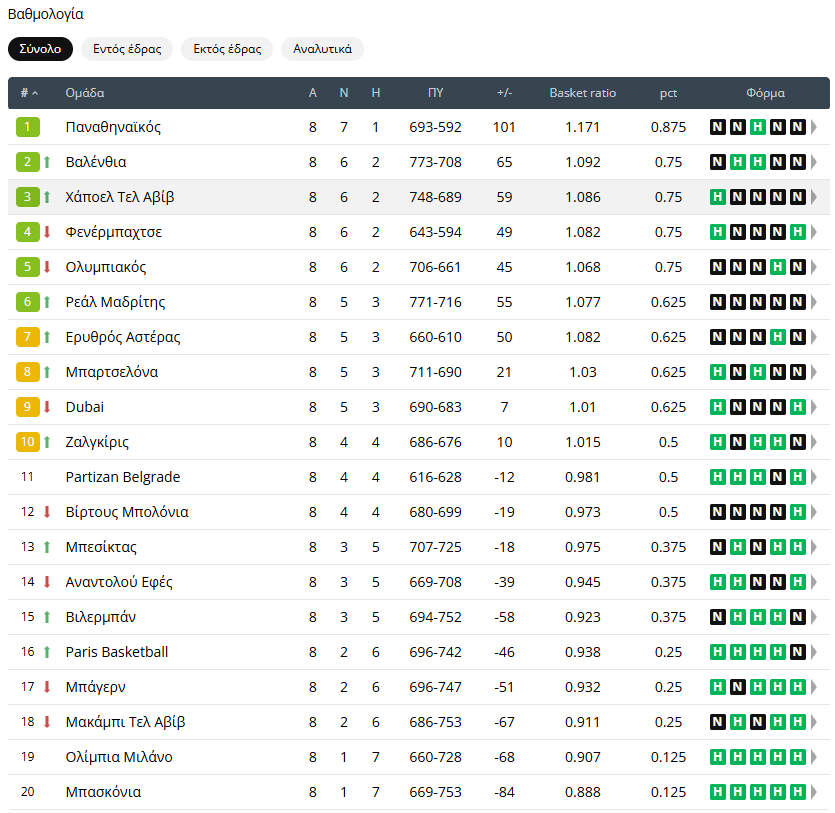This screenshot has width=835, height=813.
Task: Expand the form arrow for Παναθηναϊκός
Action: [814, 127]
